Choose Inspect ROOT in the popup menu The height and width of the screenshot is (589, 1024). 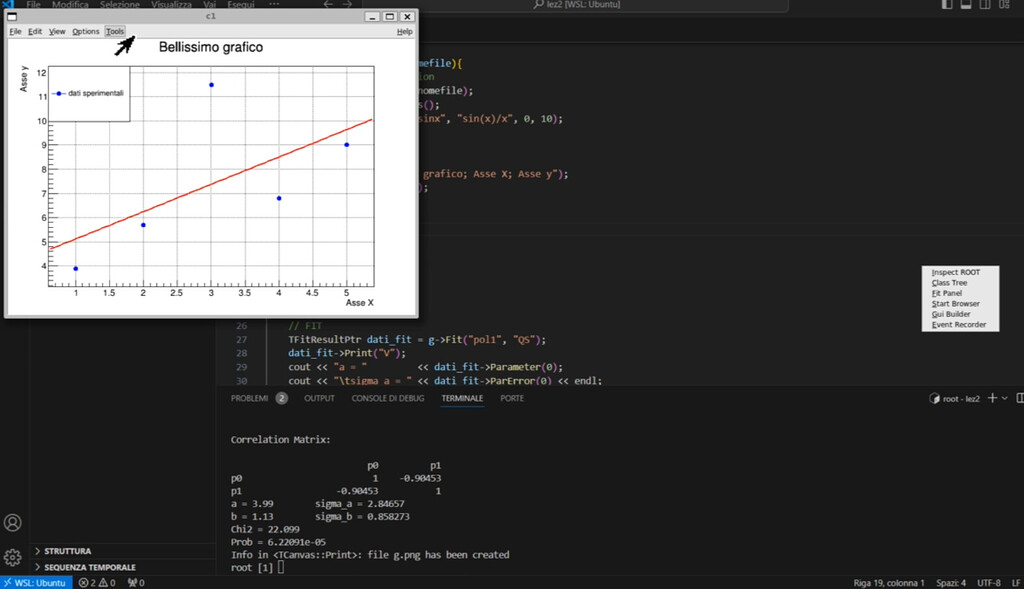tap(956, 272)
